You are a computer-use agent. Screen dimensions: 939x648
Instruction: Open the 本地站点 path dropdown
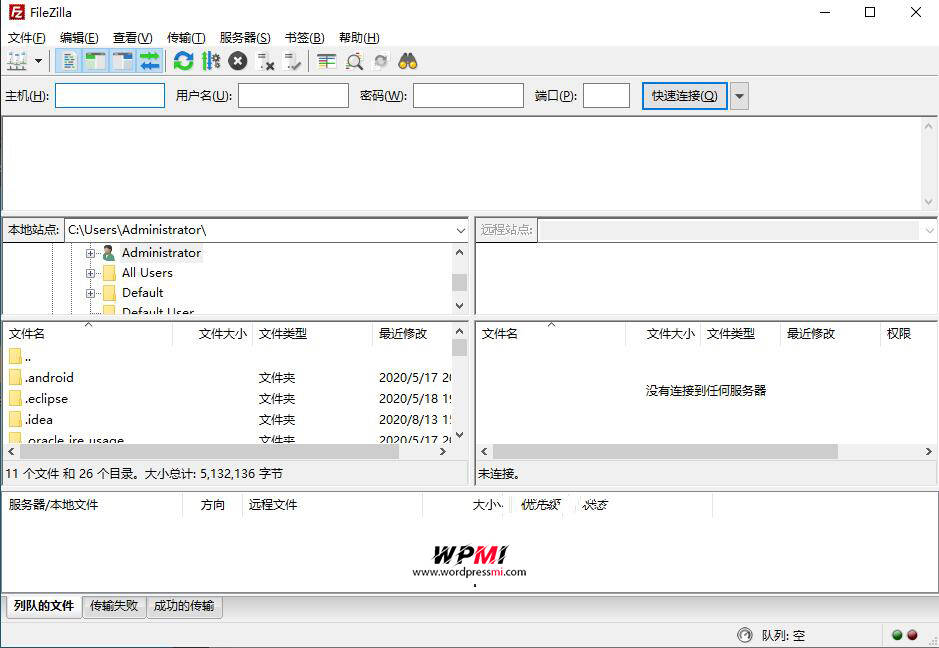click(x=461, y=229)
